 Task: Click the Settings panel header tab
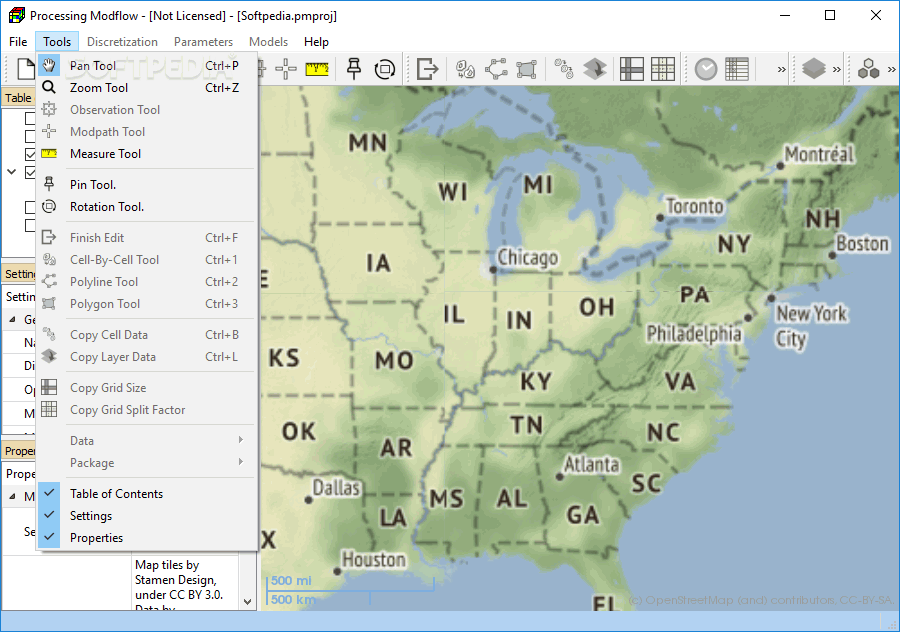20,273
